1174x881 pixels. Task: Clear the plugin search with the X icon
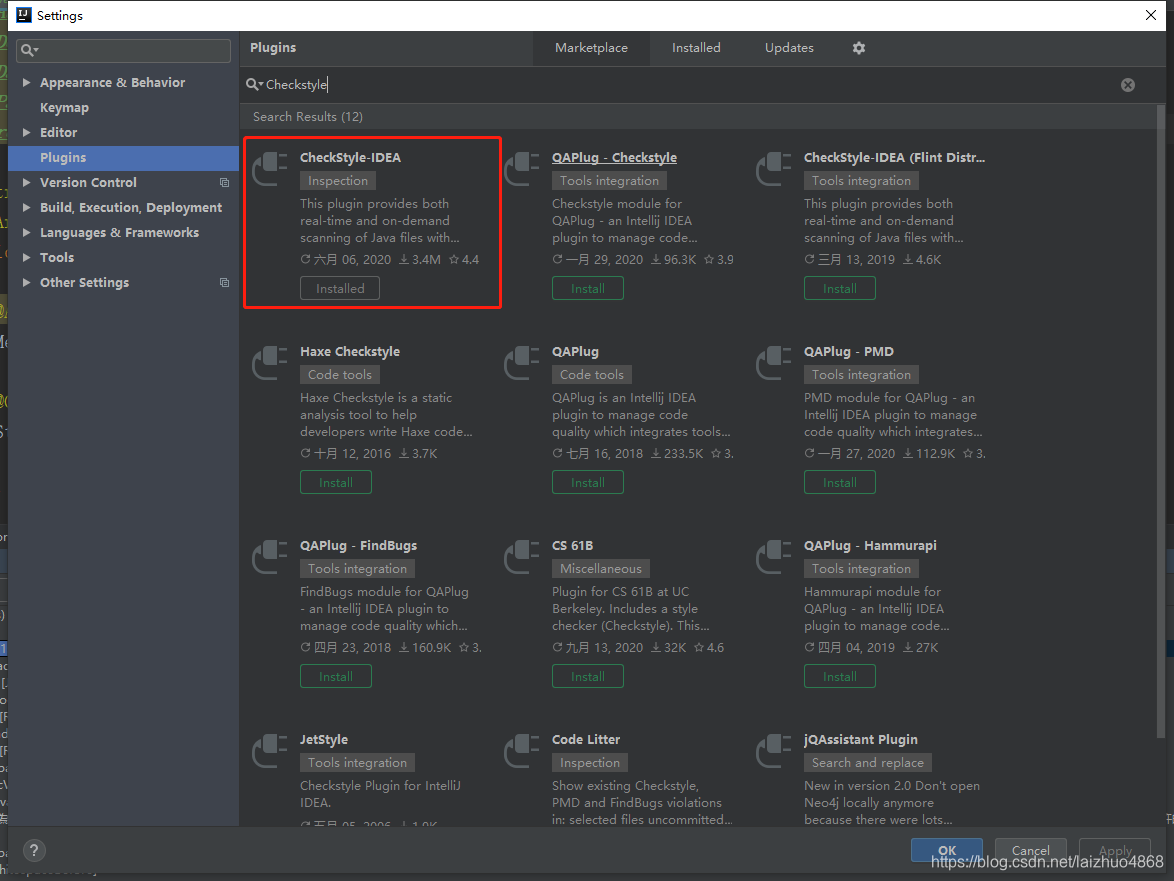click(1128, 85)
